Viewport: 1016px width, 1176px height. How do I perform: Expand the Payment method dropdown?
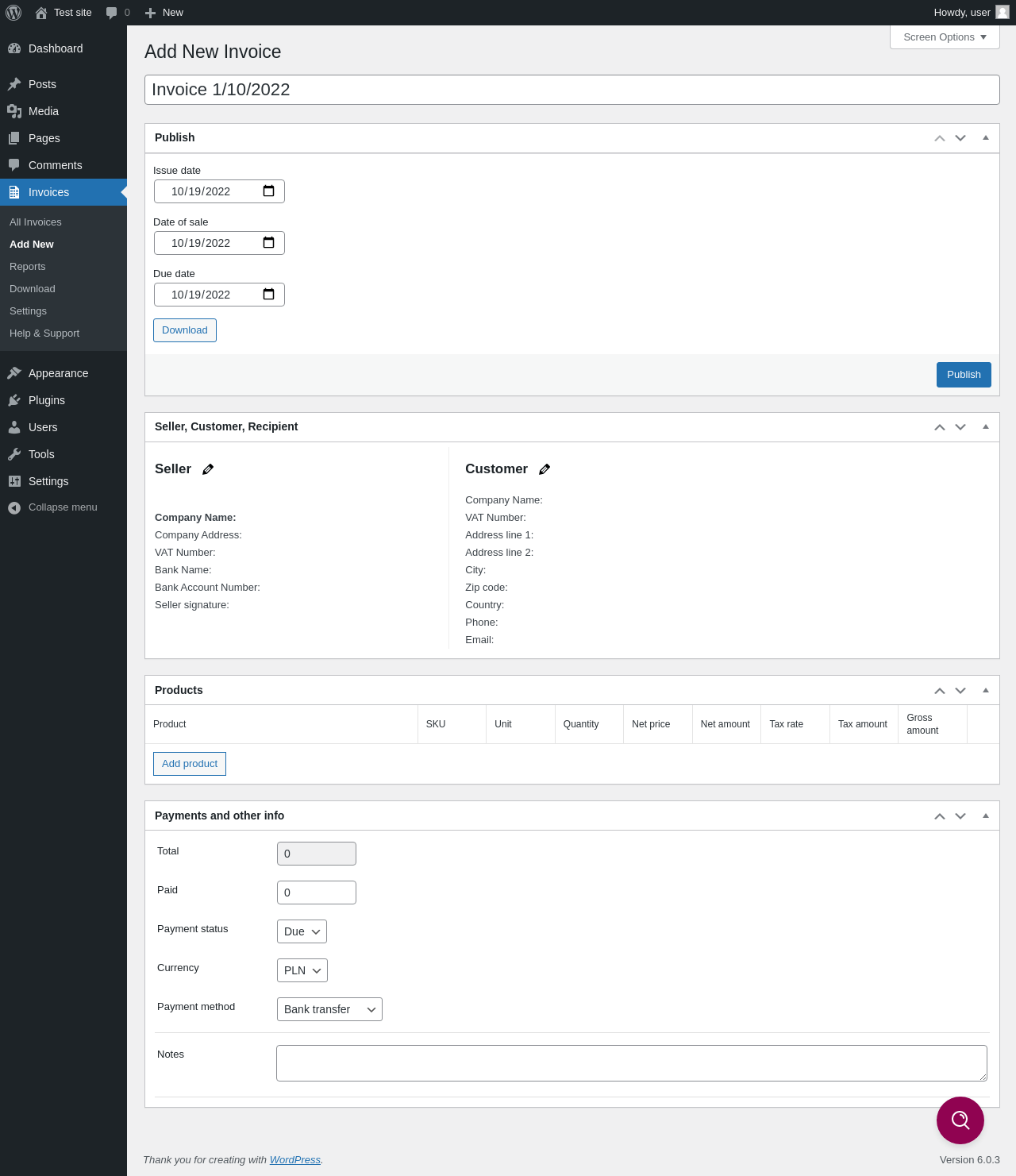[x=329, y=1009]
